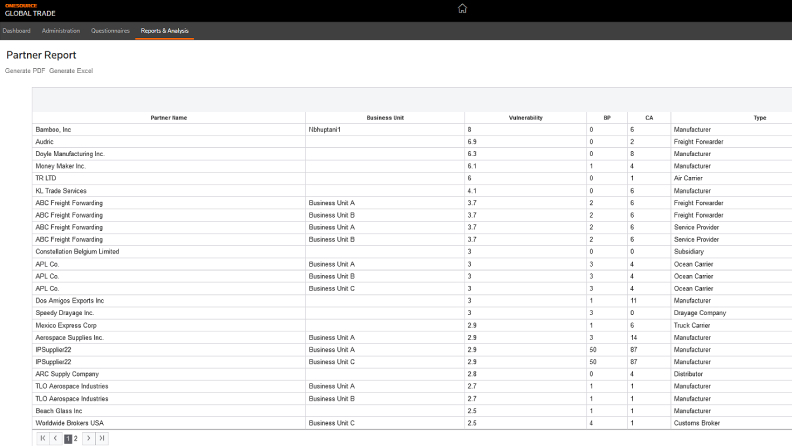Sort by the Business Unit column header
The image size is (792, 446).
pyautogui.click(x=385, y=118)
